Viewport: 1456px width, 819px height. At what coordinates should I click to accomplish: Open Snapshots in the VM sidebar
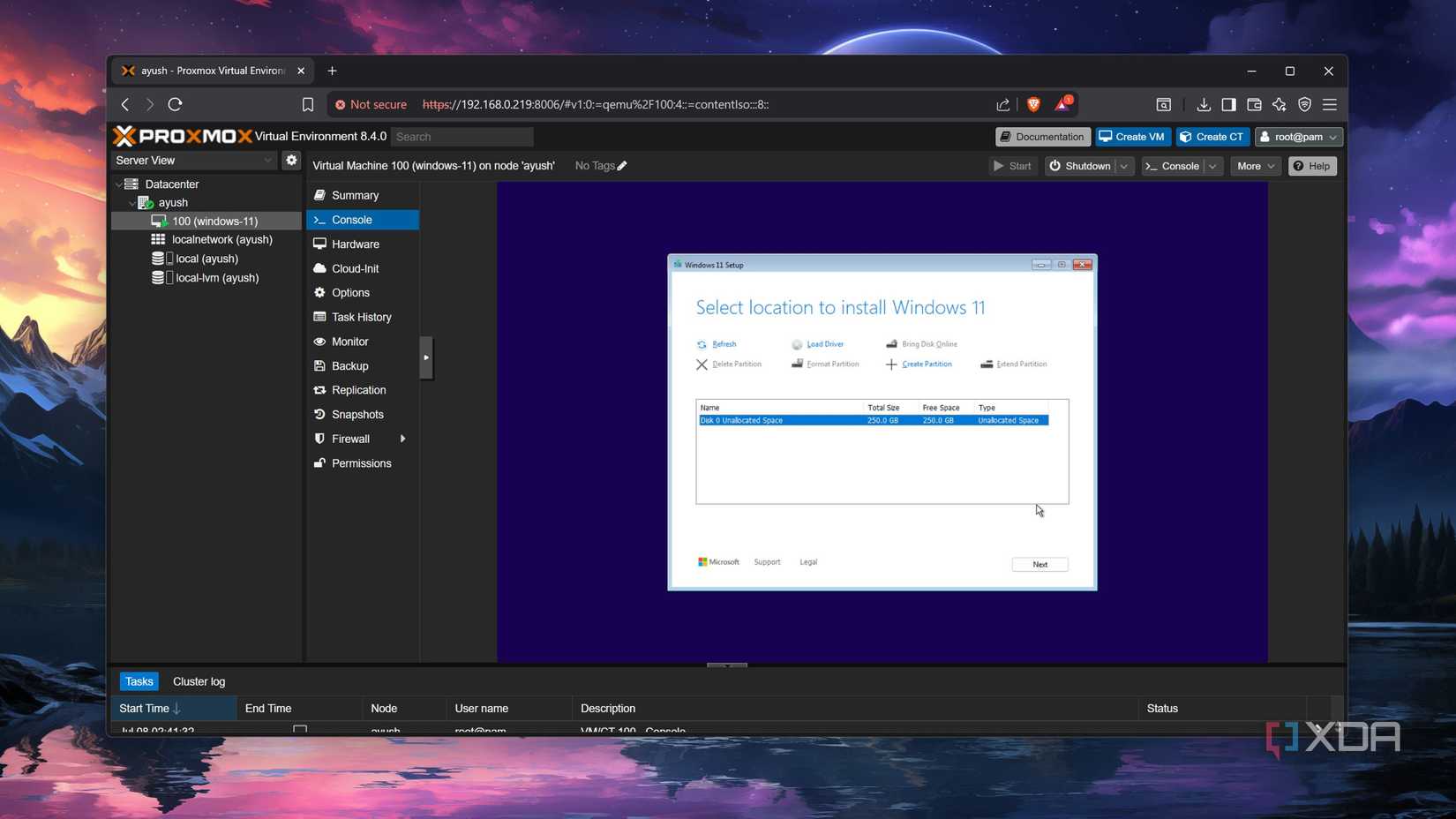pos(356,414)
